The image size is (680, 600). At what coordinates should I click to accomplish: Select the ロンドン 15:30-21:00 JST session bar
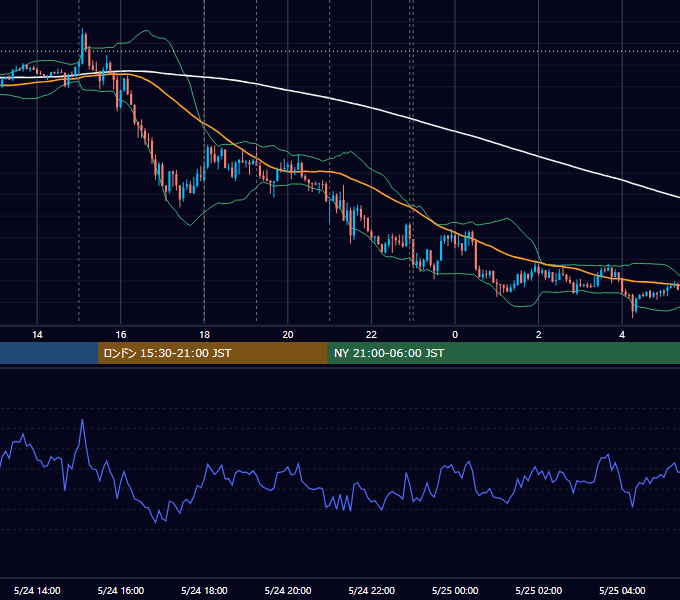212,353
